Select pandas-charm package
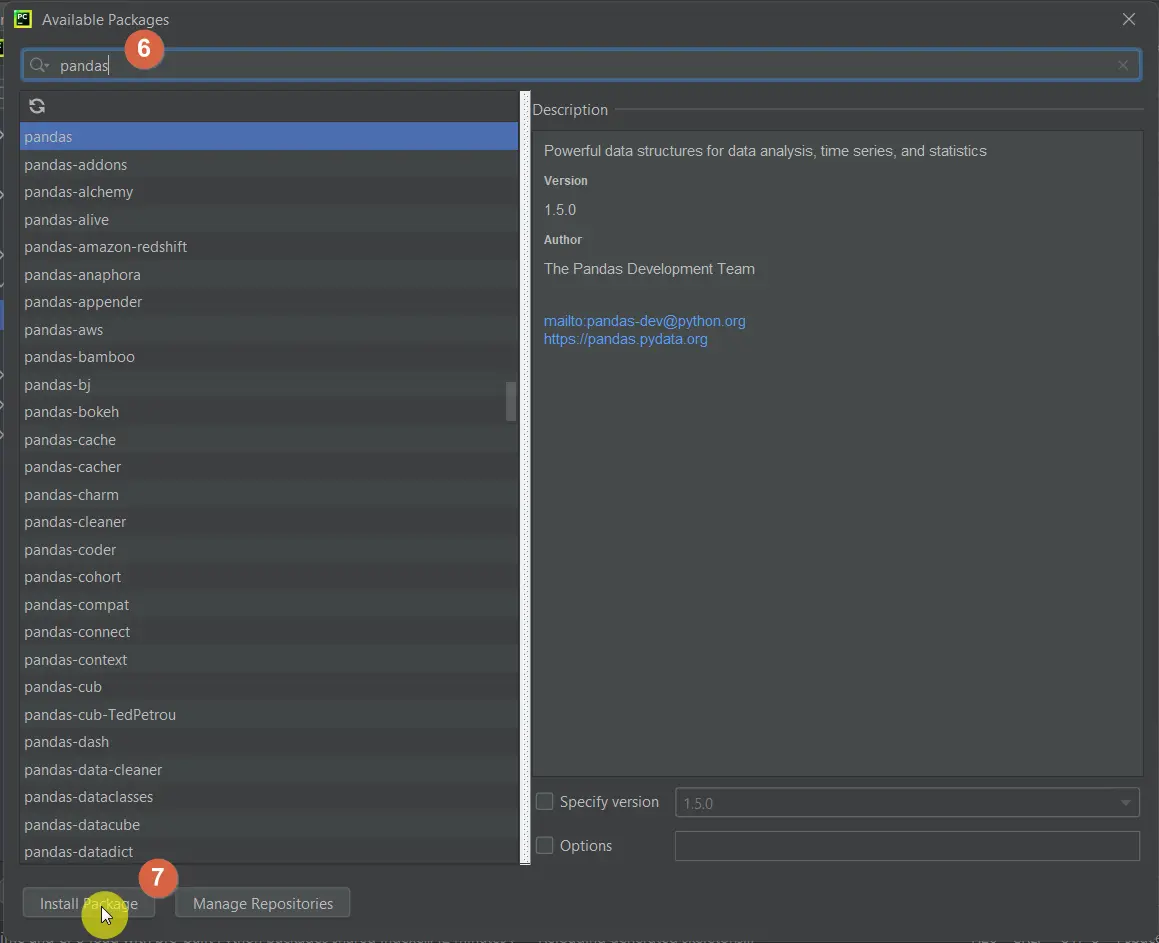Viewport: 1159px width, 943px height. coord(269,494)
